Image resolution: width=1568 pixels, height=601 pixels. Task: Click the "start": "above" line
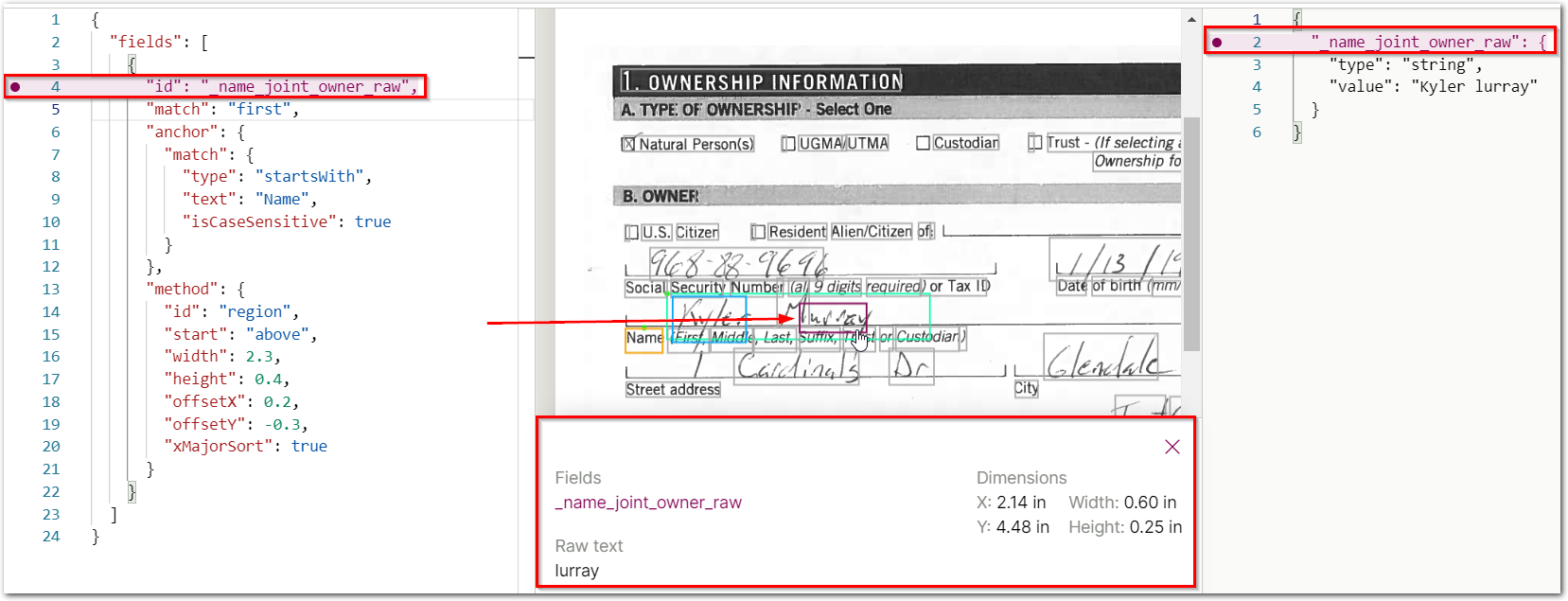coord(240,334)
